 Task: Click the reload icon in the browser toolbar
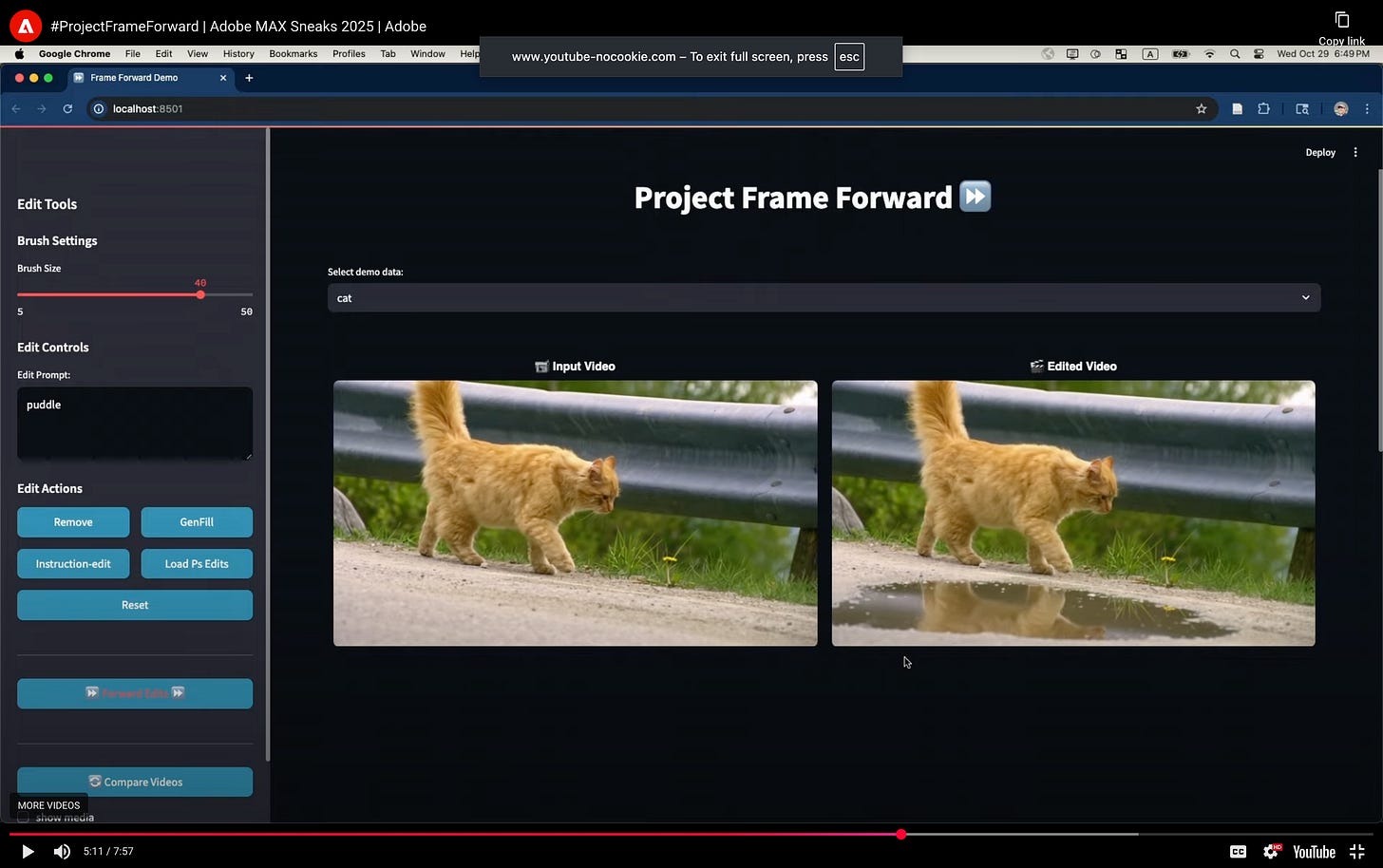66,108
